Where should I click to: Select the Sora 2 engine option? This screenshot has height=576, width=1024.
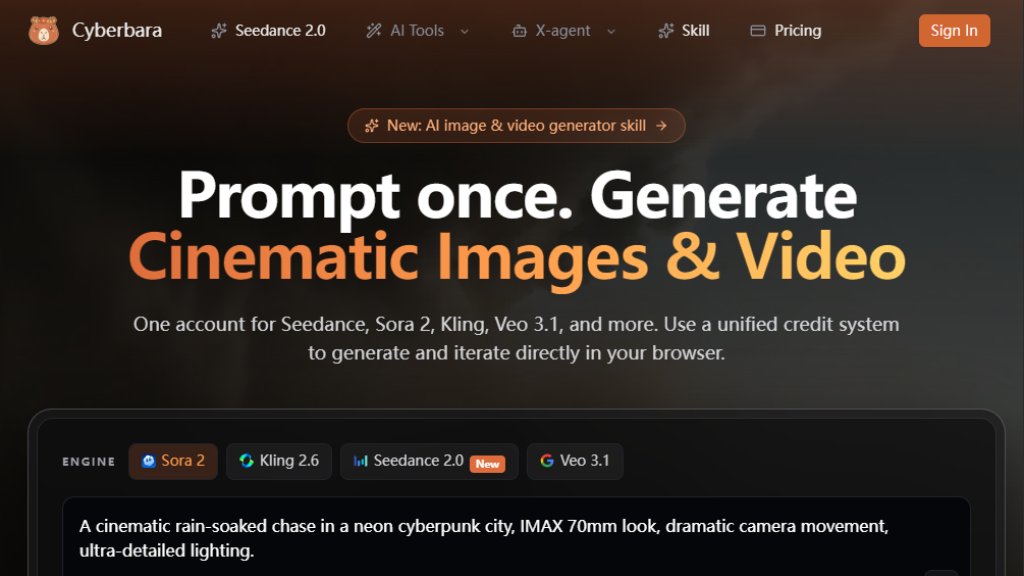point(173,461)
